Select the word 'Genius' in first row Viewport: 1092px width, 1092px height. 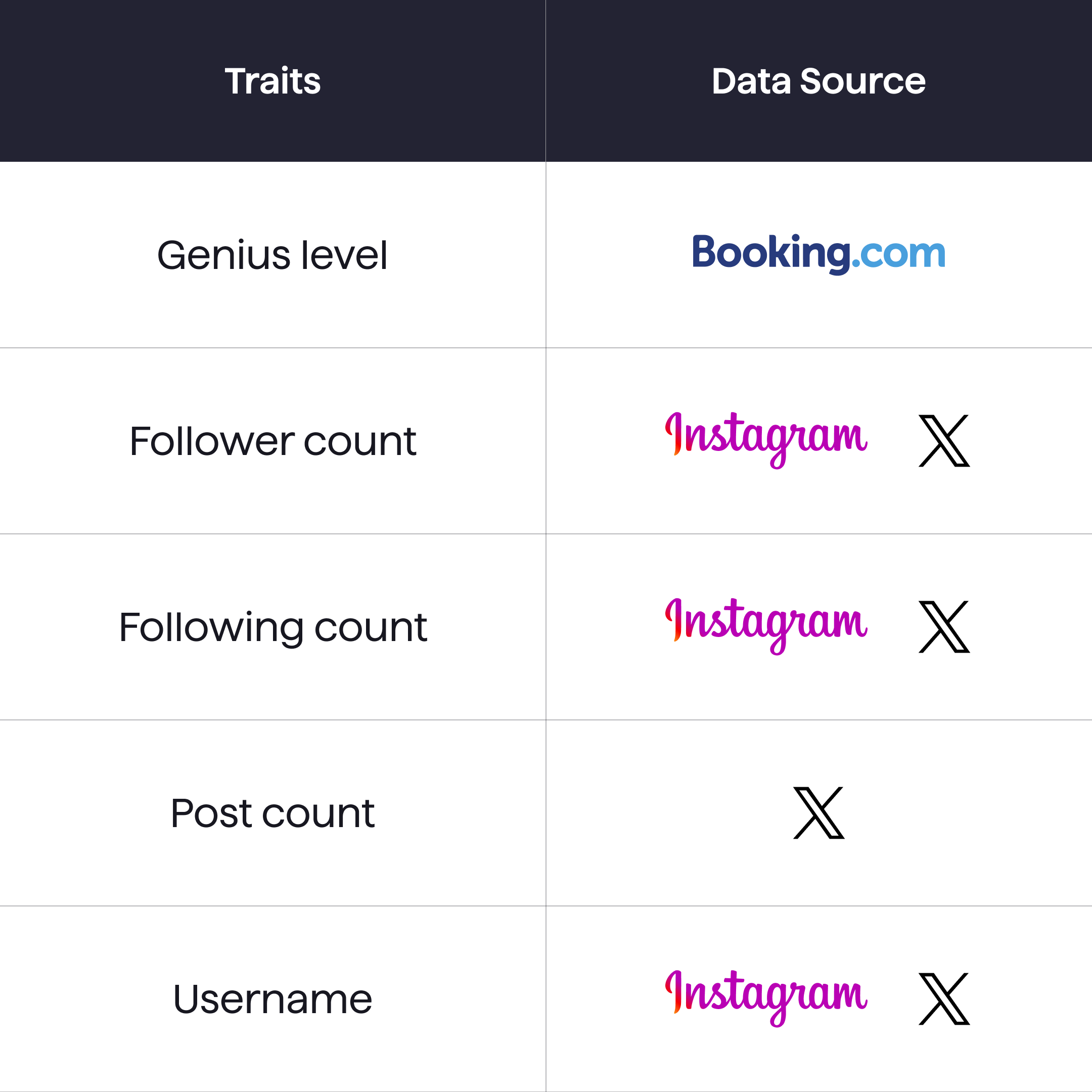click(x=224, y=255)
